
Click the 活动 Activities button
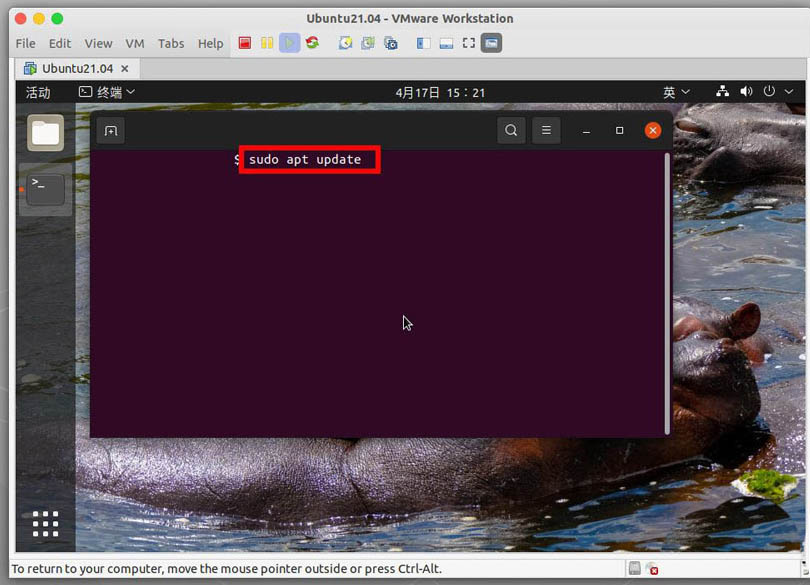(38, 92)
